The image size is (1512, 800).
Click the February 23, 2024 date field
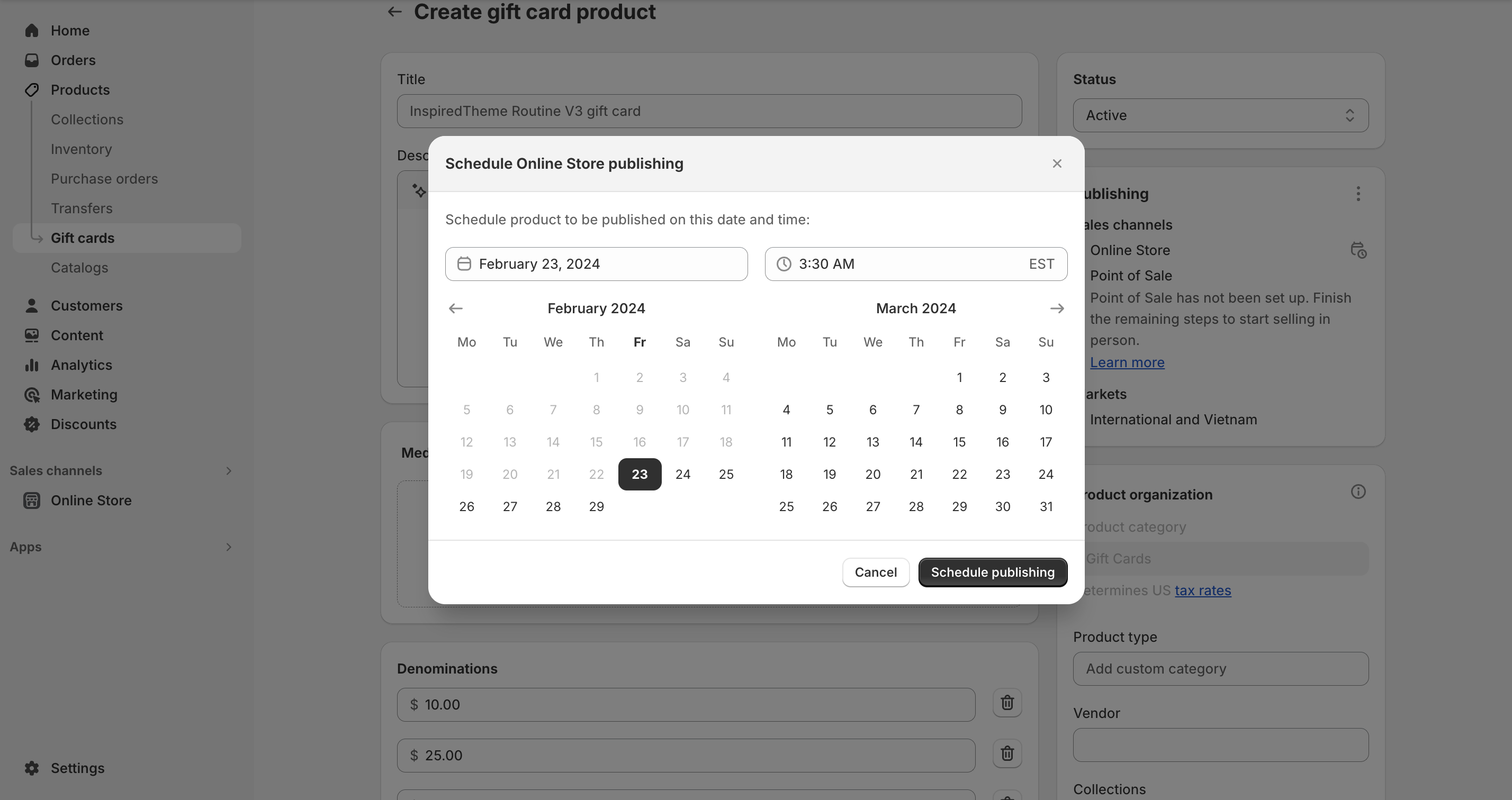click(596, 264)
